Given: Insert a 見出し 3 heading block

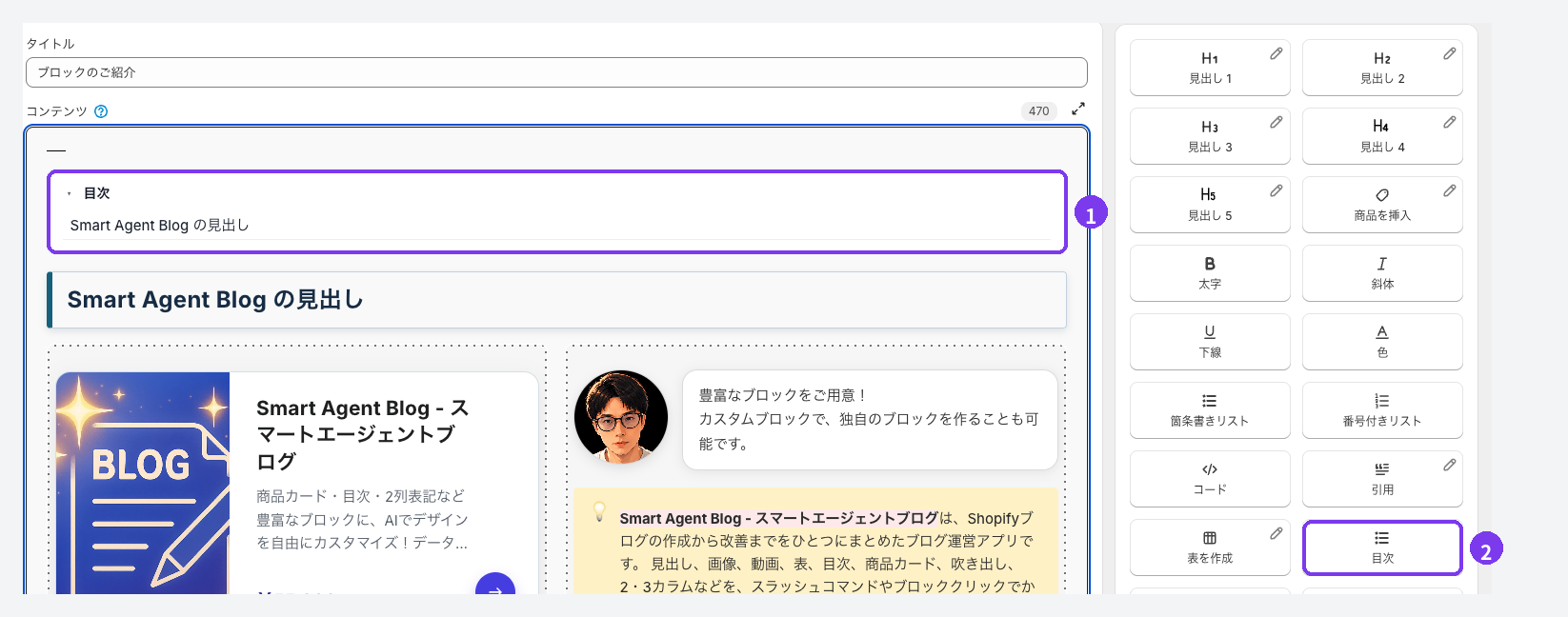Looking at the screenshot, I should pos(1210,136).
